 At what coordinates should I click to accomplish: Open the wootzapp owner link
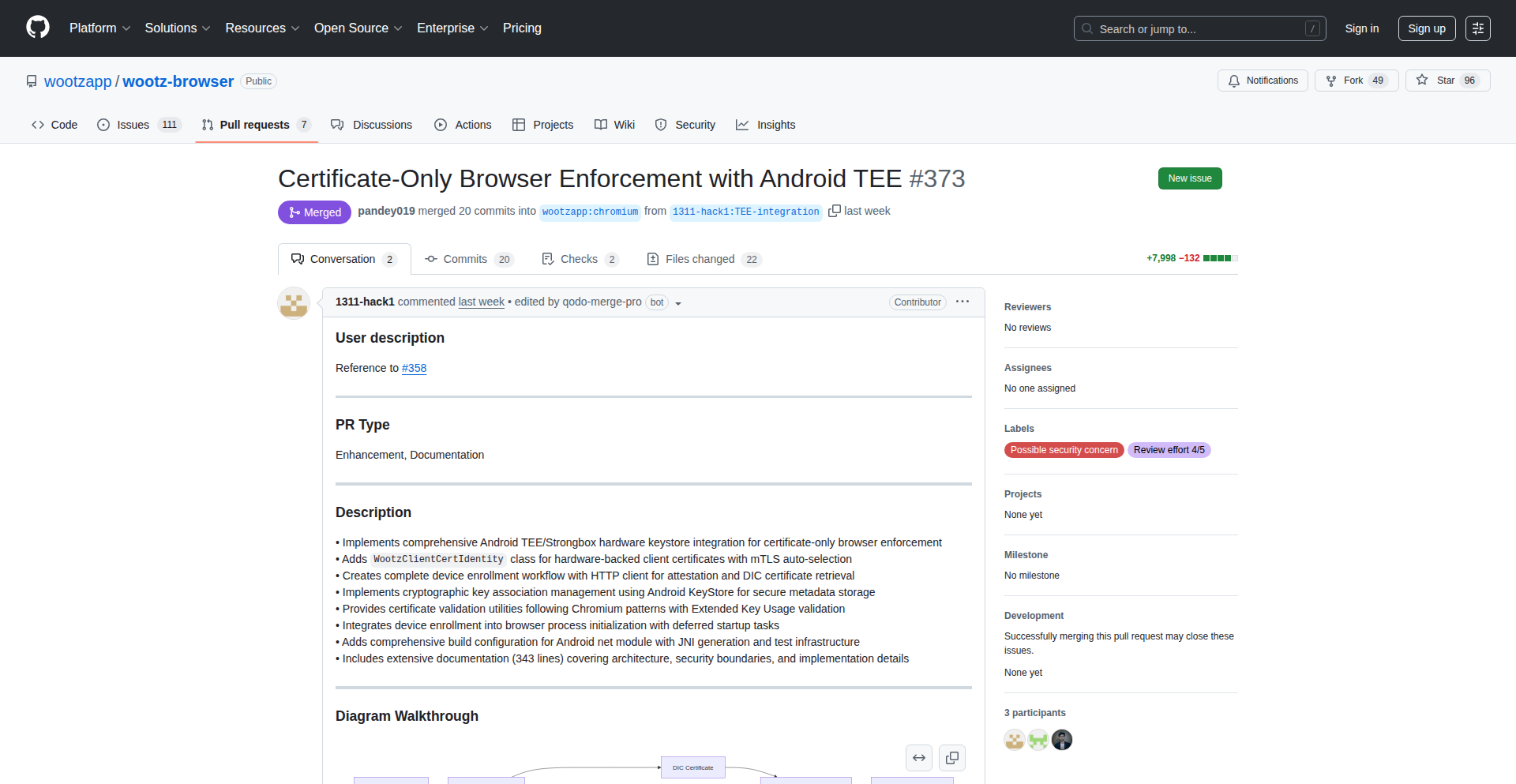pyautogui.click(x=78, y=81)
